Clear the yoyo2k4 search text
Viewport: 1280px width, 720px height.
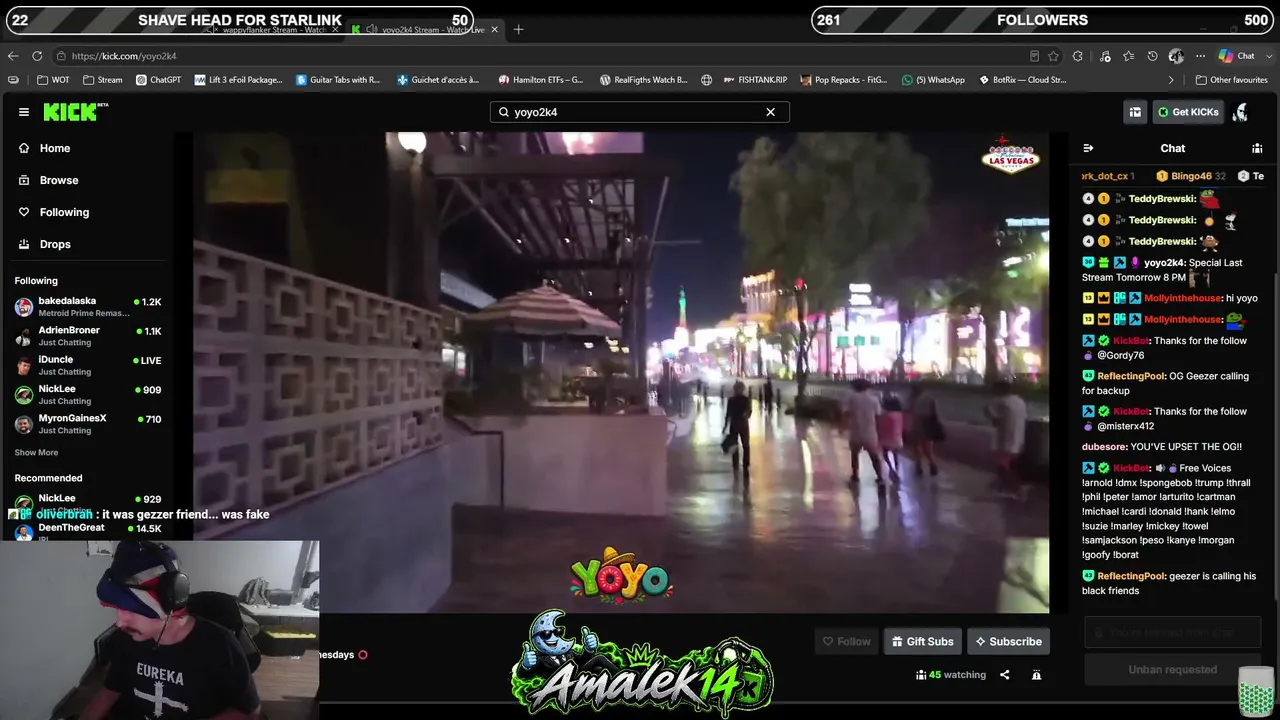[770, 112]
